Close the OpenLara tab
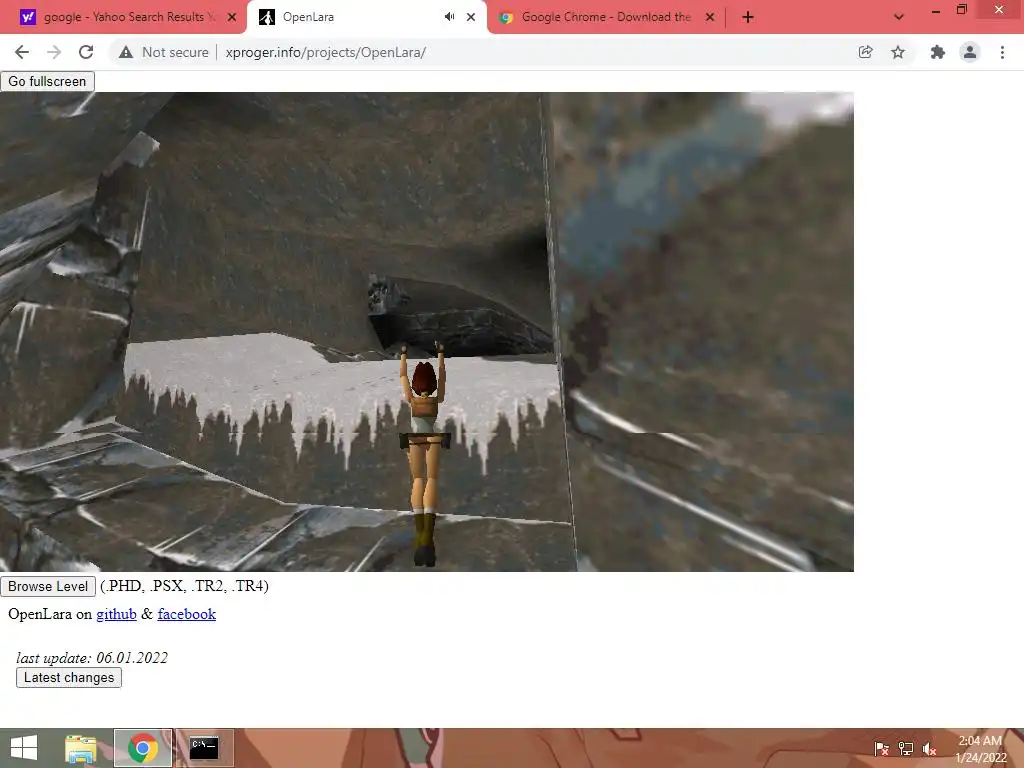This screenshot has height=768, width=1024. (471, 17)
